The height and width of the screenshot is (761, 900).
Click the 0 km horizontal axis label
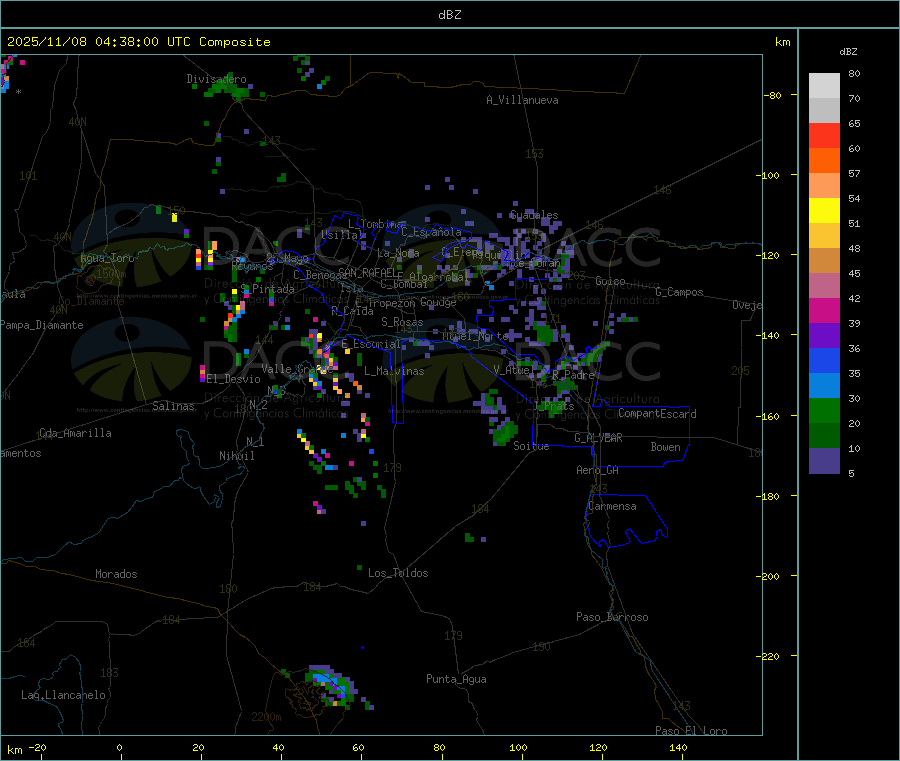[119, 747]
